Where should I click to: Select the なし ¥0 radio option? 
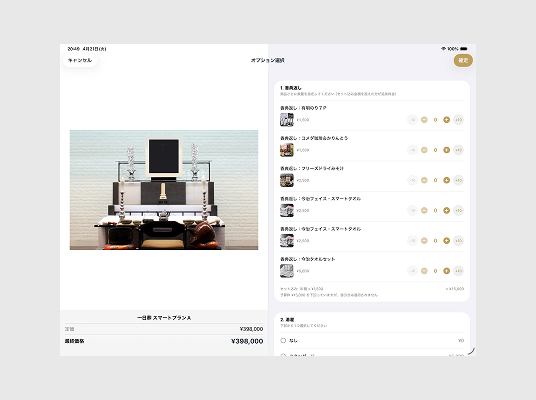372,341
